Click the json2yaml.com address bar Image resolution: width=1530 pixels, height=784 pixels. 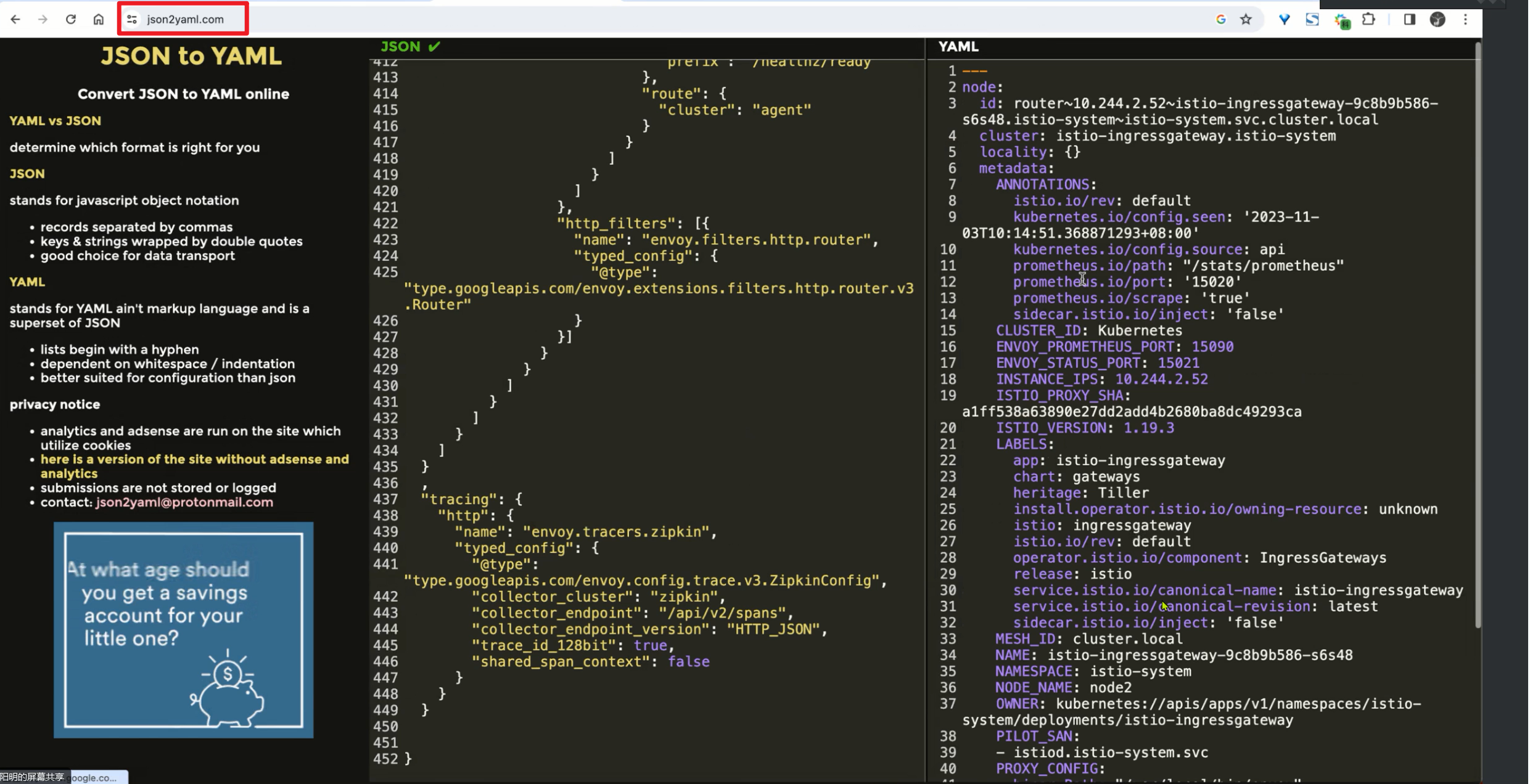(185, 19)
